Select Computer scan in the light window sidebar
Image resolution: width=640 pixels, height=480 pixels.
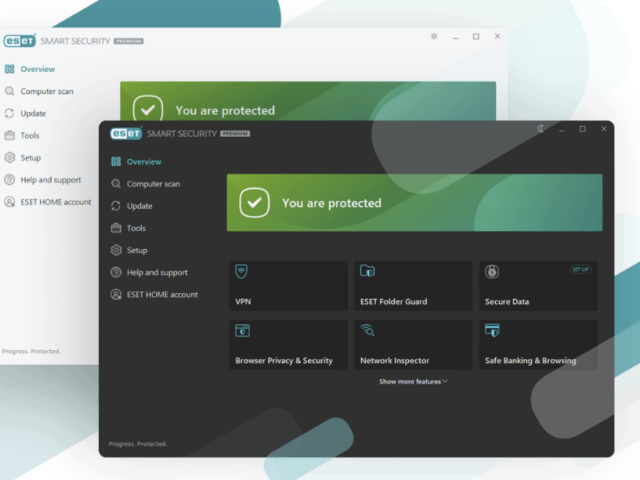click(39, 91)
